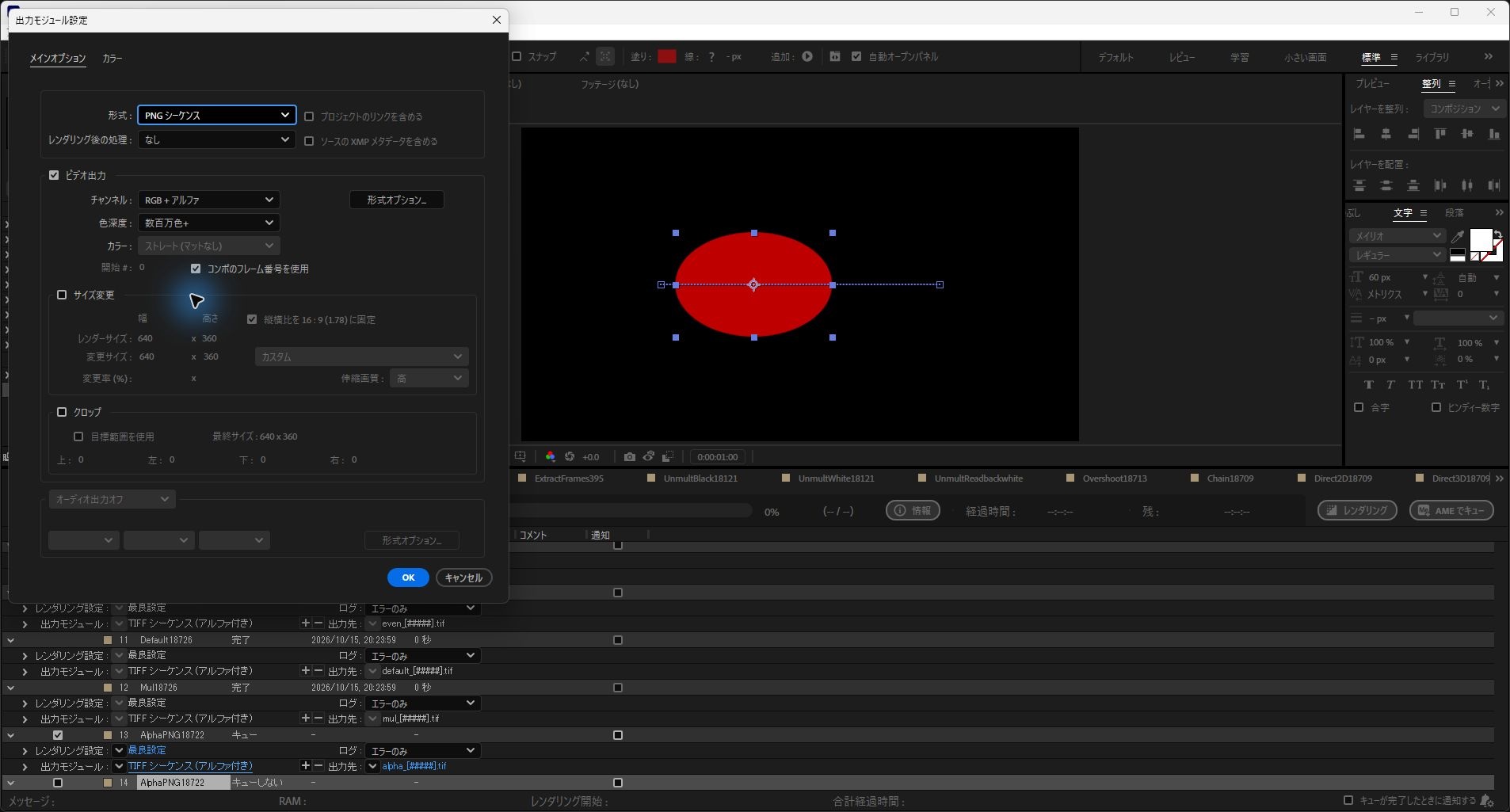The height and width of the screenshot is (812, 1510).
Task: Select the レビュー workspace
Action: click(x=1182, y=57)
